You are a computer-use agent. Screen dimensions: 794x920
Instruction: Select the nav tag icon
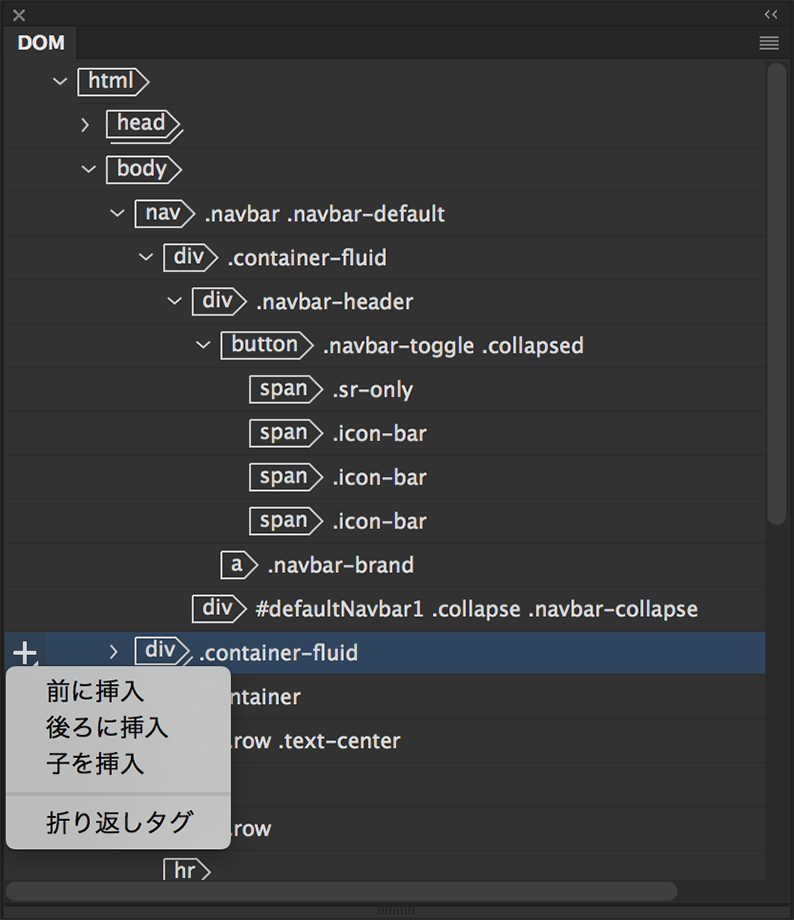(x=163, y=213)
